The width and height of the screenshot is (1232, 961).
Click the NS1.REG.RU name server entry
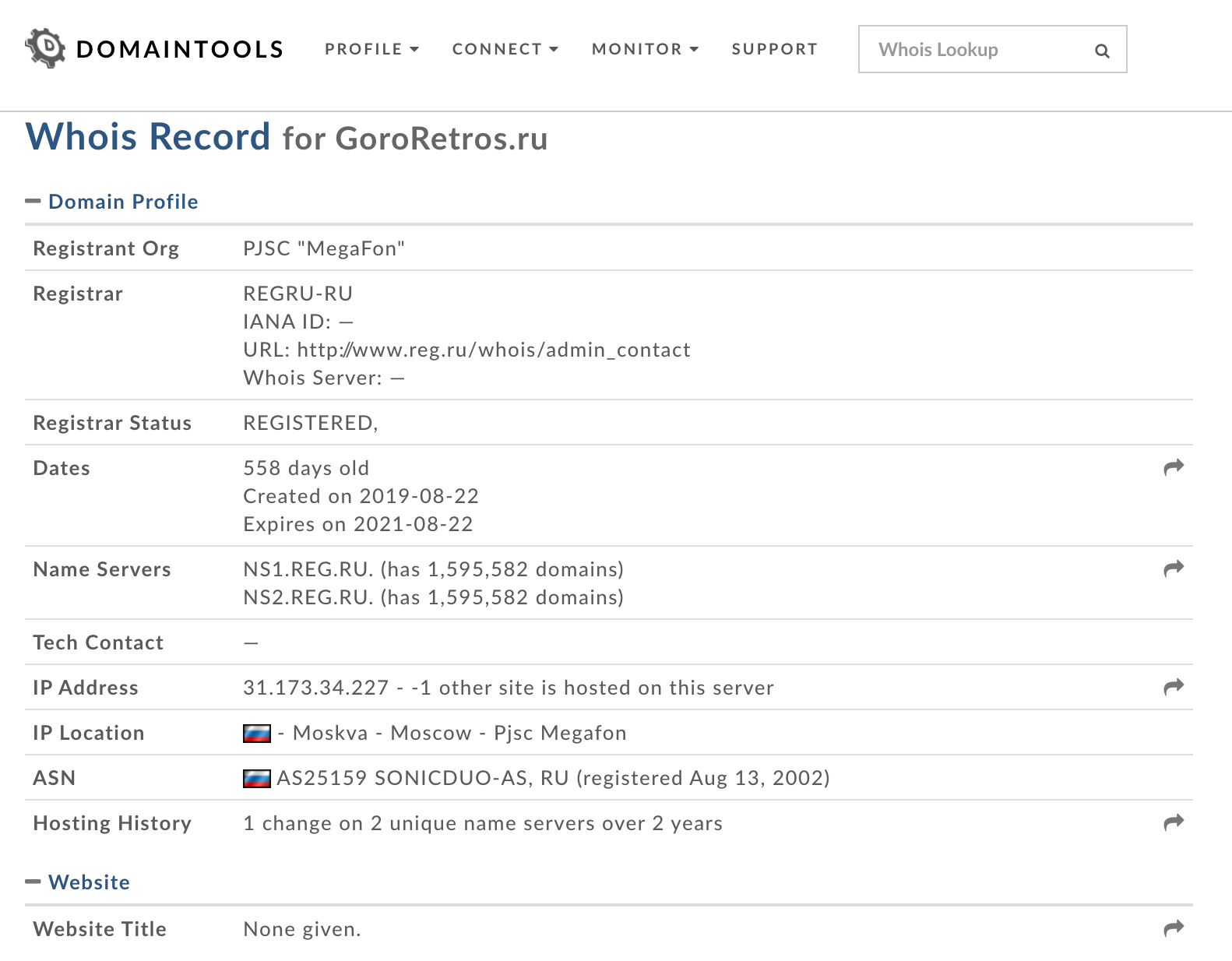click(434, 569)
